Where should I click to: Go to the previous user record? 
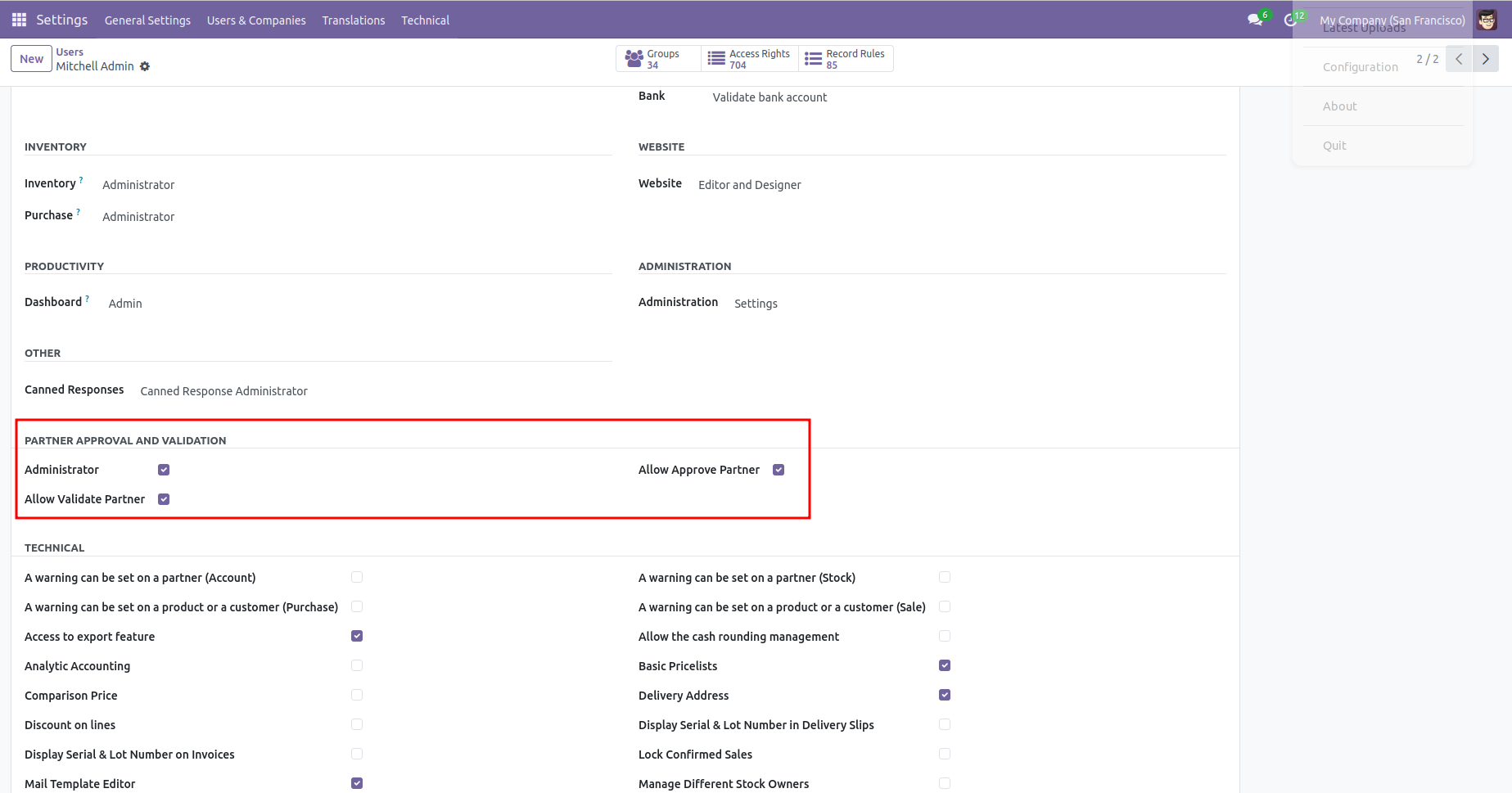[1459, 59]
